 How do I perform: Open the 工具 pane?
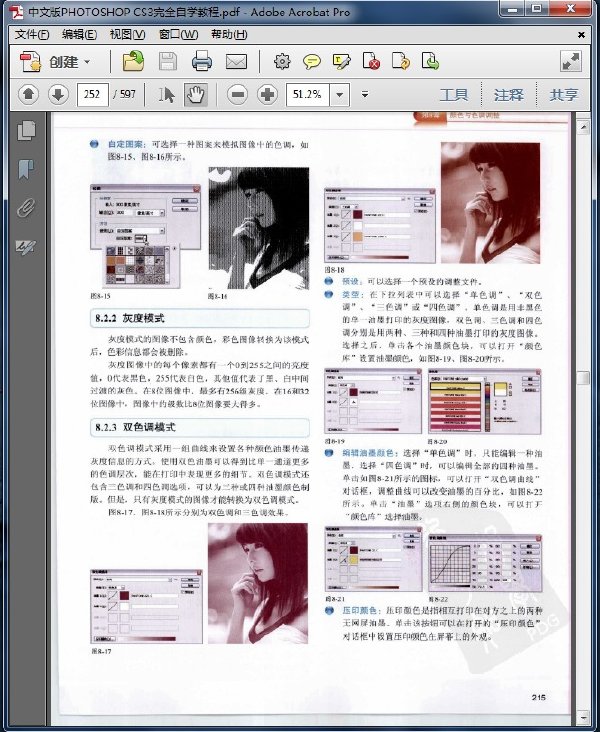tap(454, 95)
